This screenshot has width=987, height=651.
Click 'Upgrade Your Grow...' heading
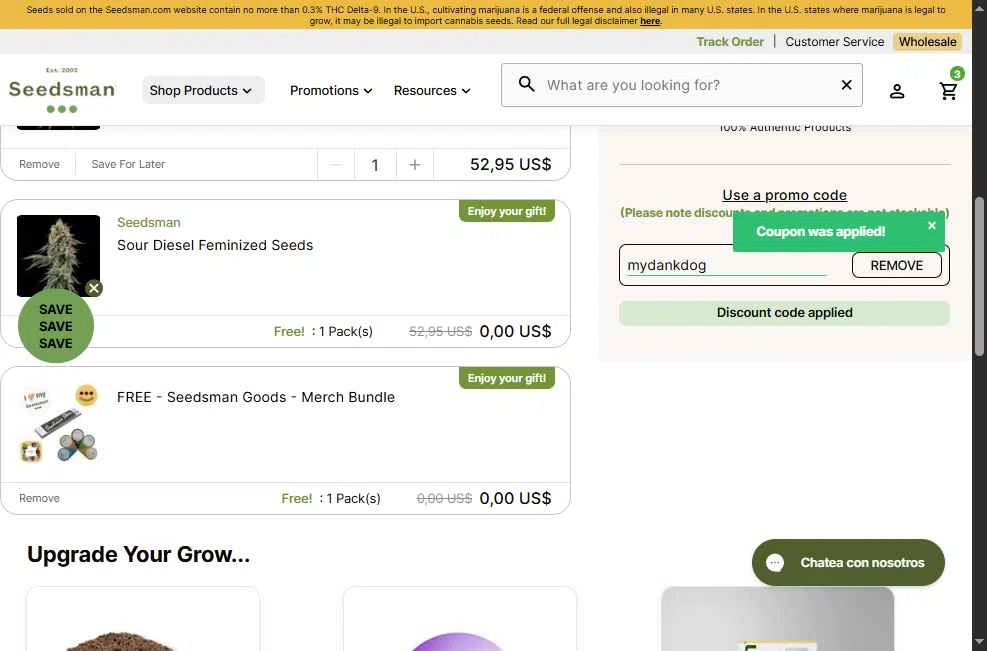pos(138,555)
